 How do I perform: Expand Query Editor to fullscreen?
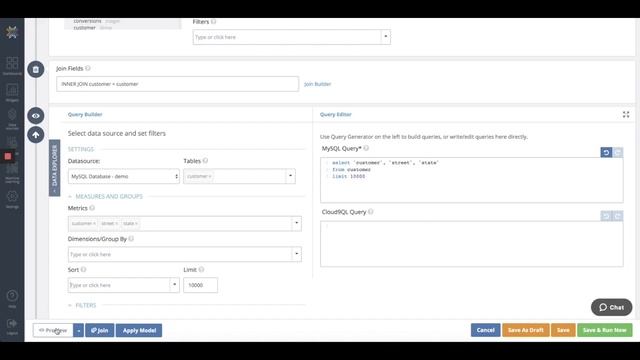point(626,115)
